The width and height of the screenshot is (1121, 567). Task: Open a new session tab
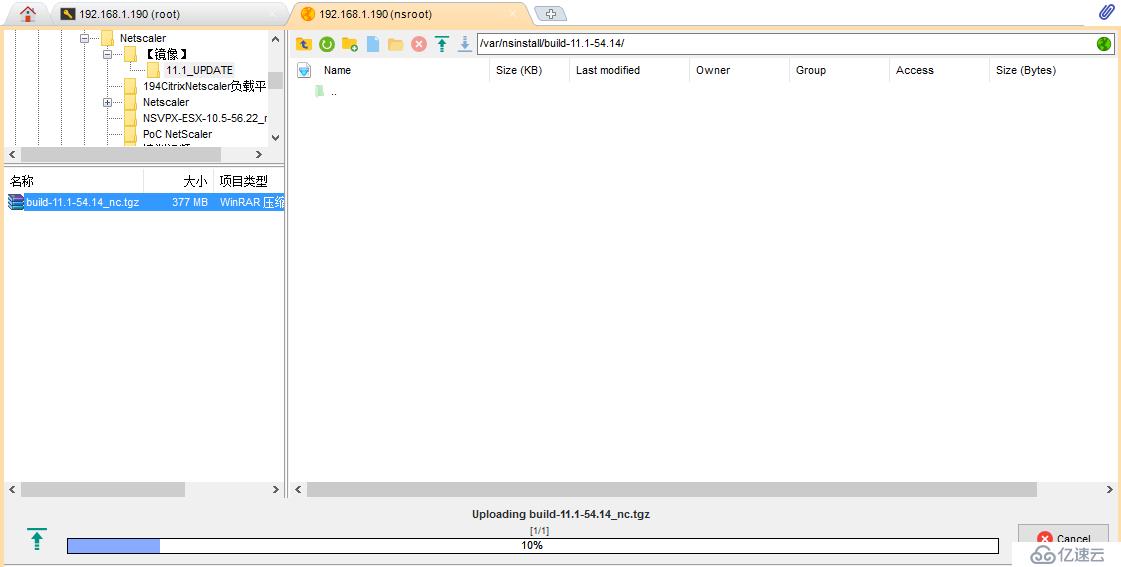click(x=550, y=14)
